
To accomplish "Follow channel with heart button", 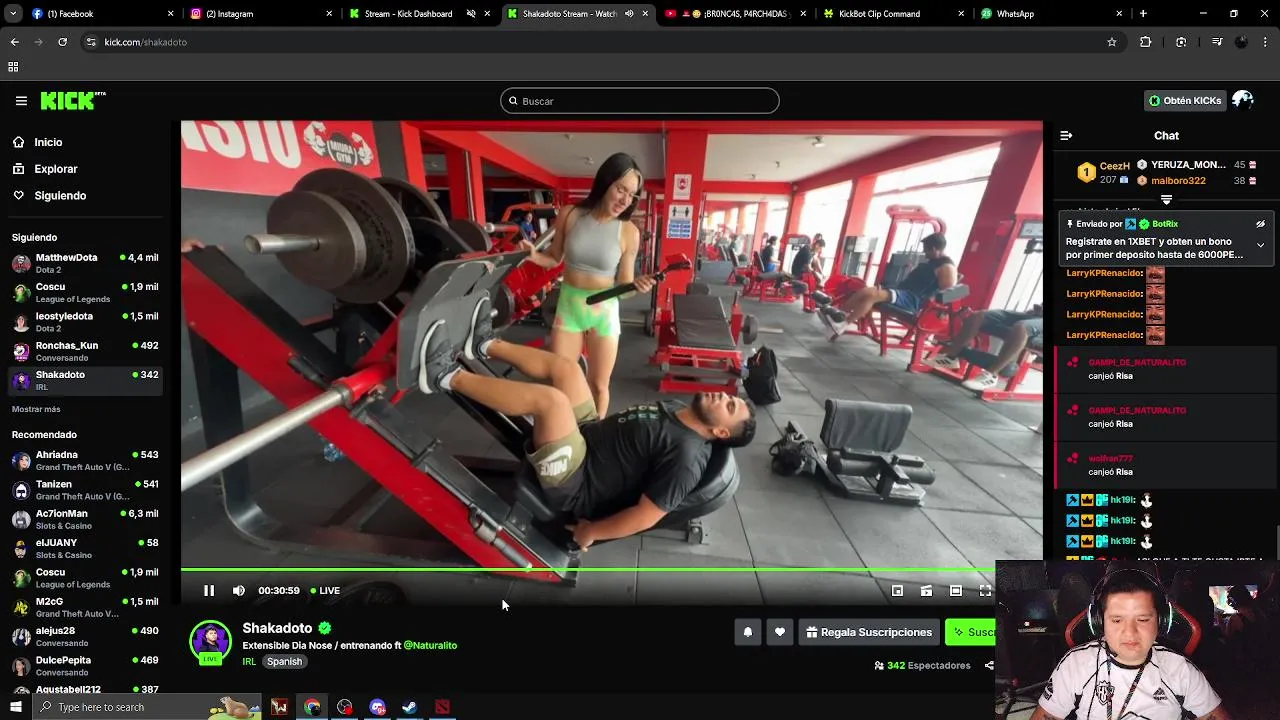I will click(780, 632).
